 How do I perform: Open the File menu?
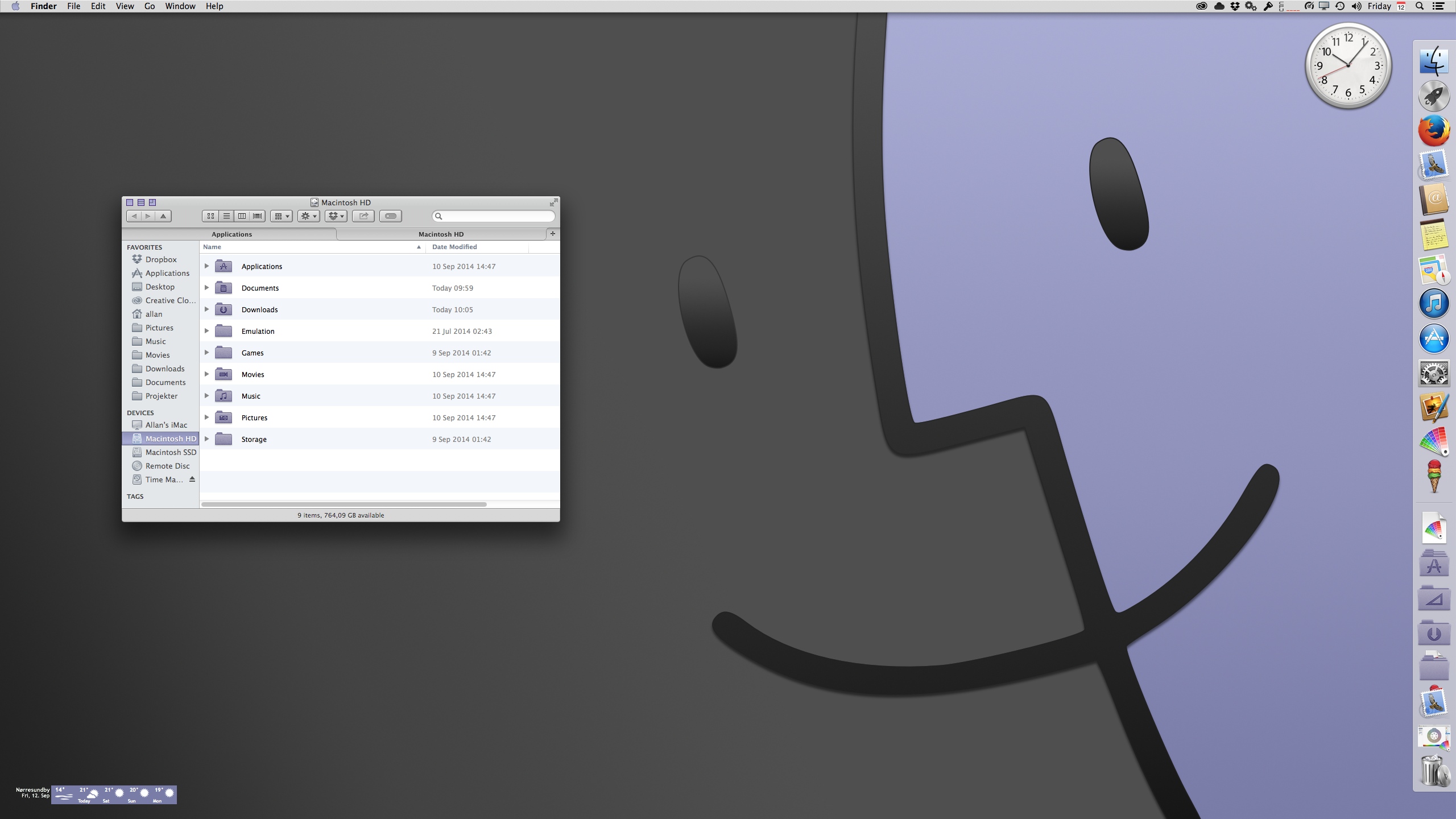[x=73, y=6]
